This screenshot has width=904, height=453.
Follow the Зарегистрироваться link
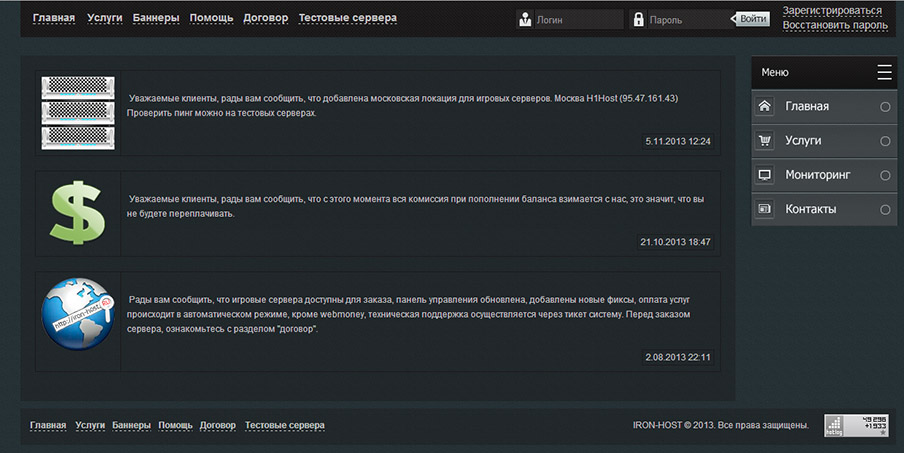point(832,11)
